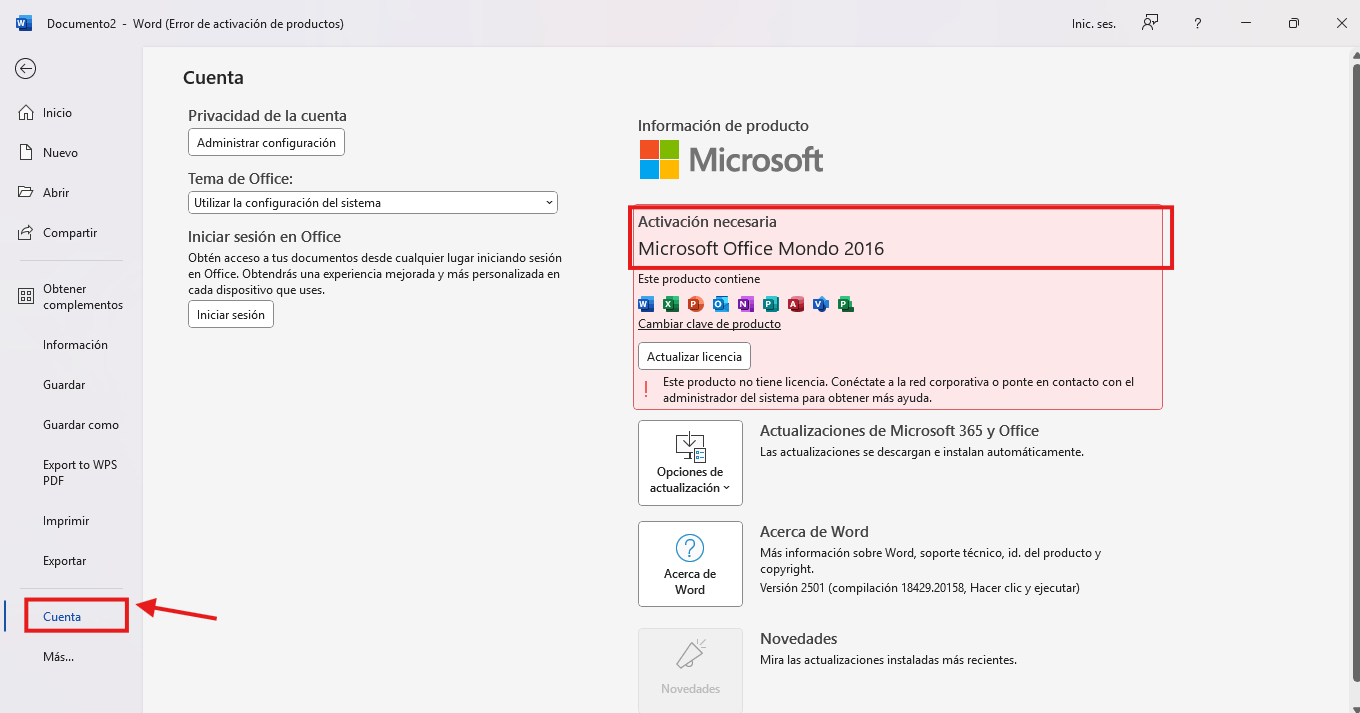Select Guardar como in sidebar
Viewport: 1360px width, 713px height.
tap(80, 425)
